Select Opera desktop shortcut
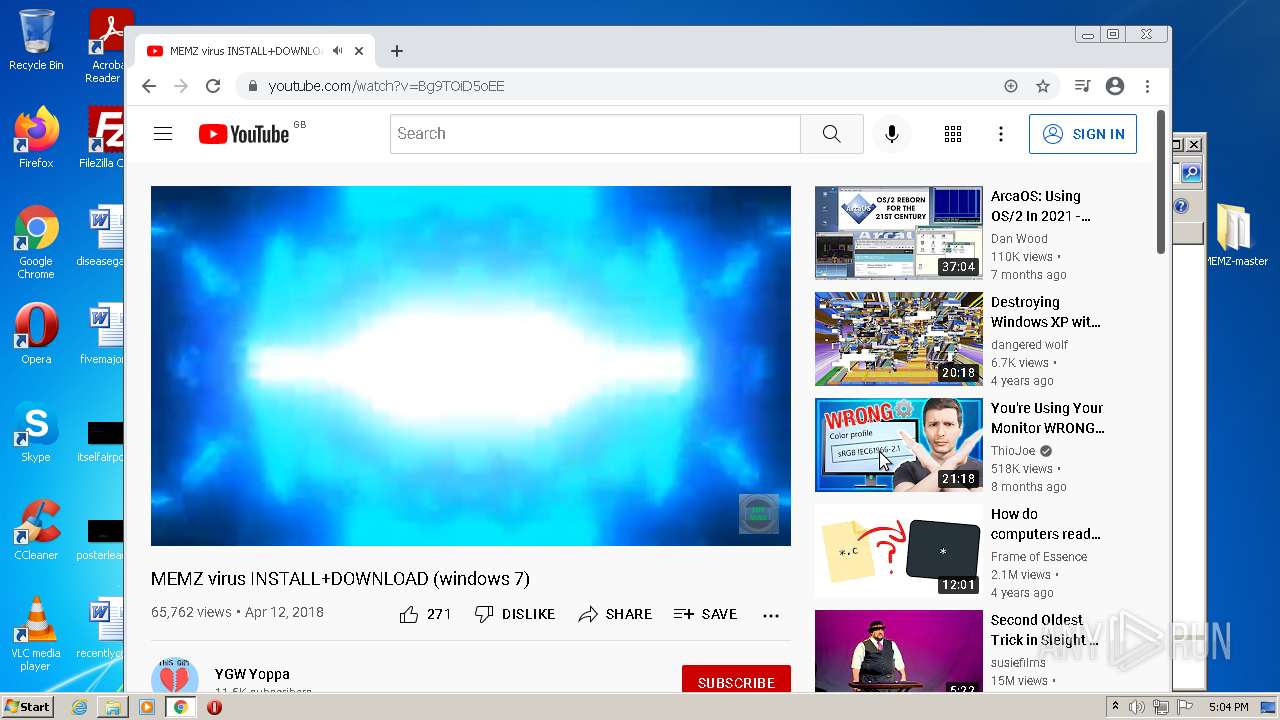Viewport: 1280px width, 720px height. coord(36,334)
